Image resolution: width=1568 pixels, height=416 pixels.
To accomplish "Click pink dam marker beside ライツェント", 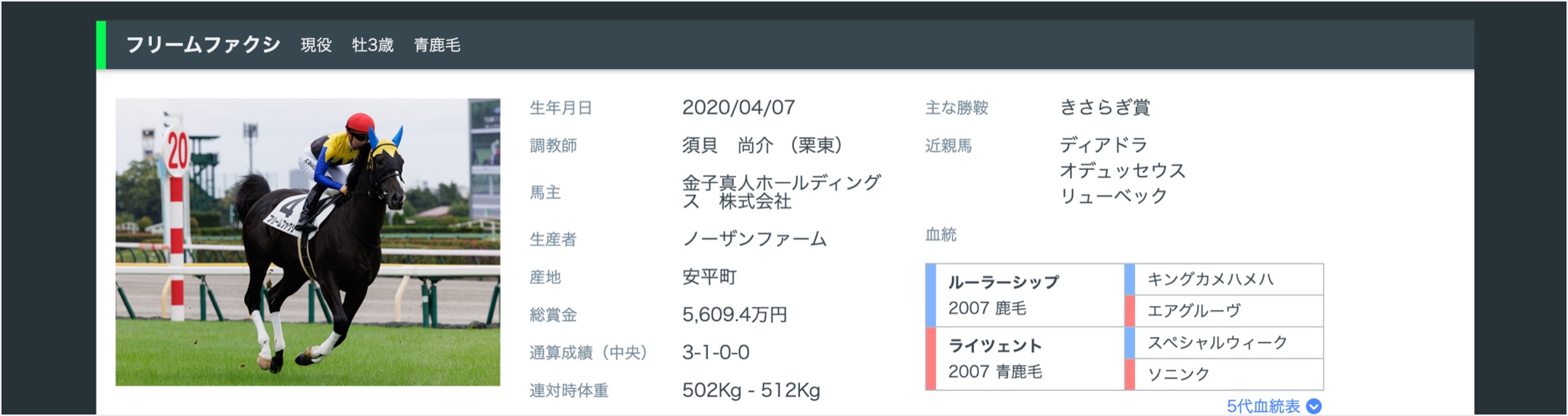I will tap(931, 358).
